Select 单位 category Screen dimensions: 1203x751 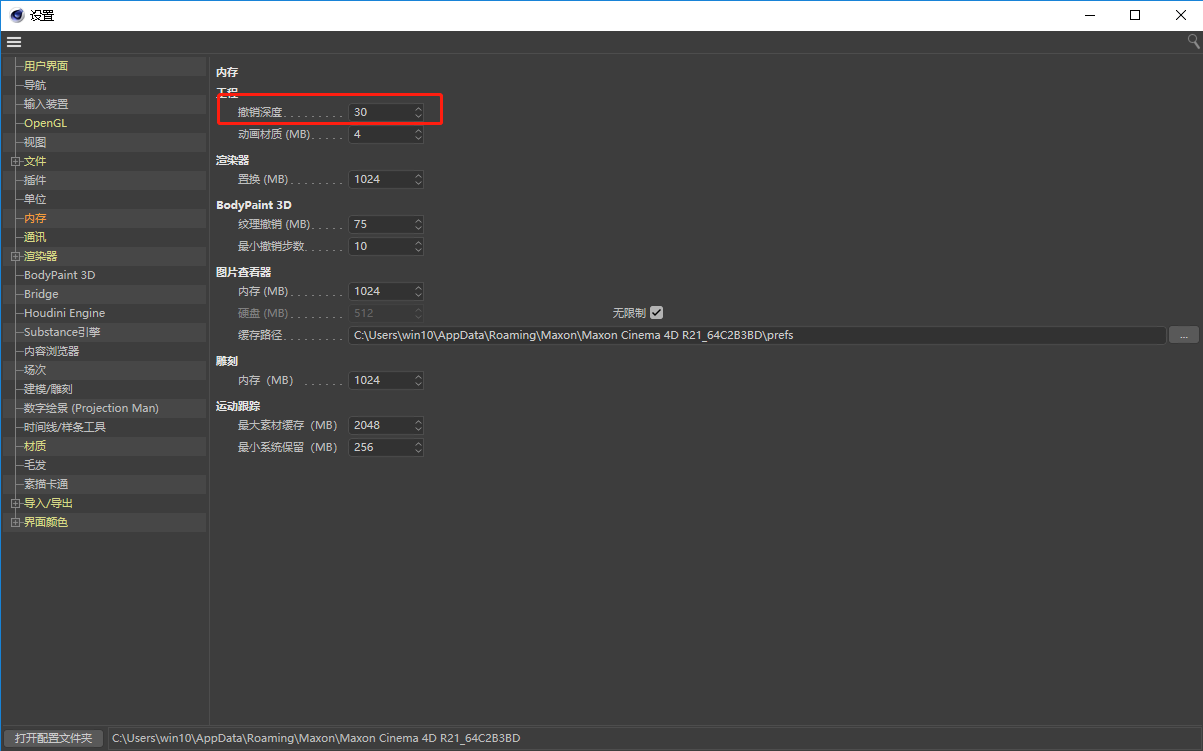pos(35,199)
